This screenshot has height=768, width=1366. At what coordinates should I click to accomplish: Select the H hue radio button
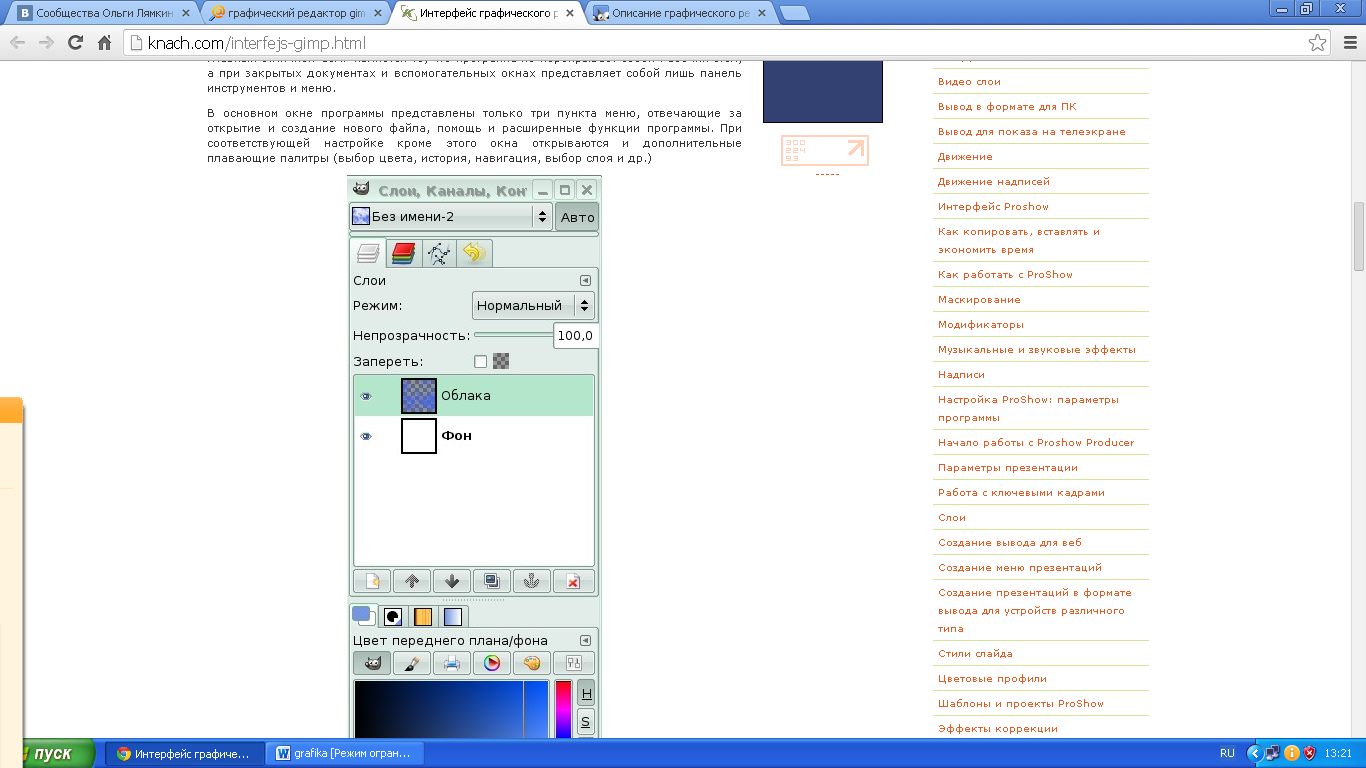point(586,693)
